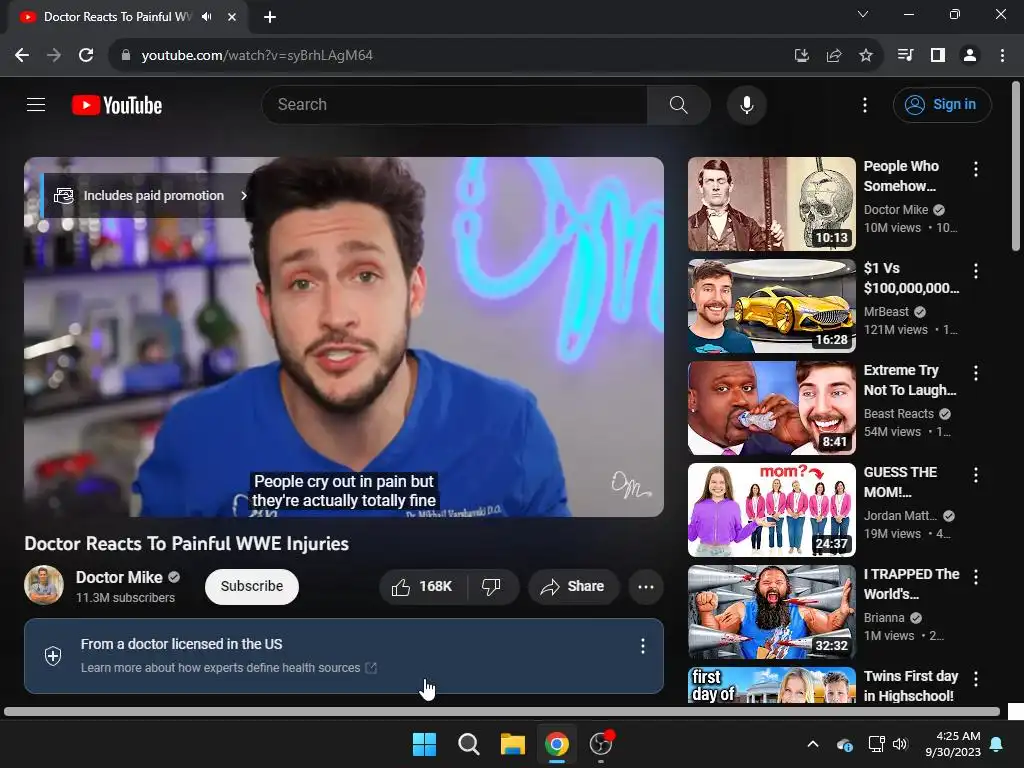The image size is (1024, 768).
Task: Open options for Twins First day video
Action: point(976,679)
